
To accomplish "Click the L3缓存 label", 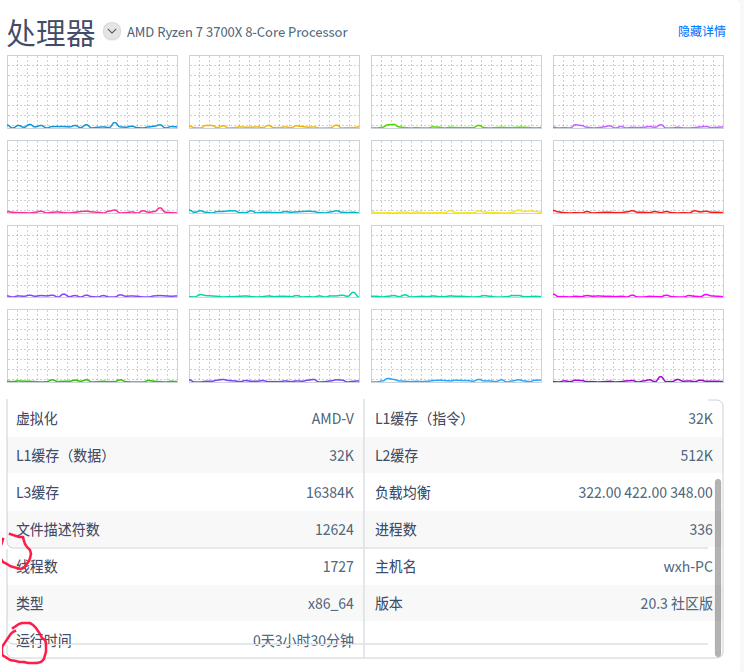I will point(37,493).
